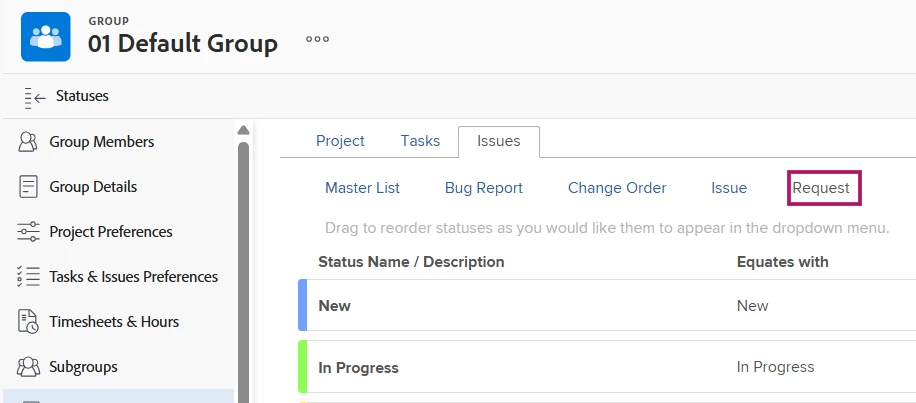Click the Tasks & Issues Preferences checklist icon
This screenshot has height=403, width=916.
click(28, 277)
